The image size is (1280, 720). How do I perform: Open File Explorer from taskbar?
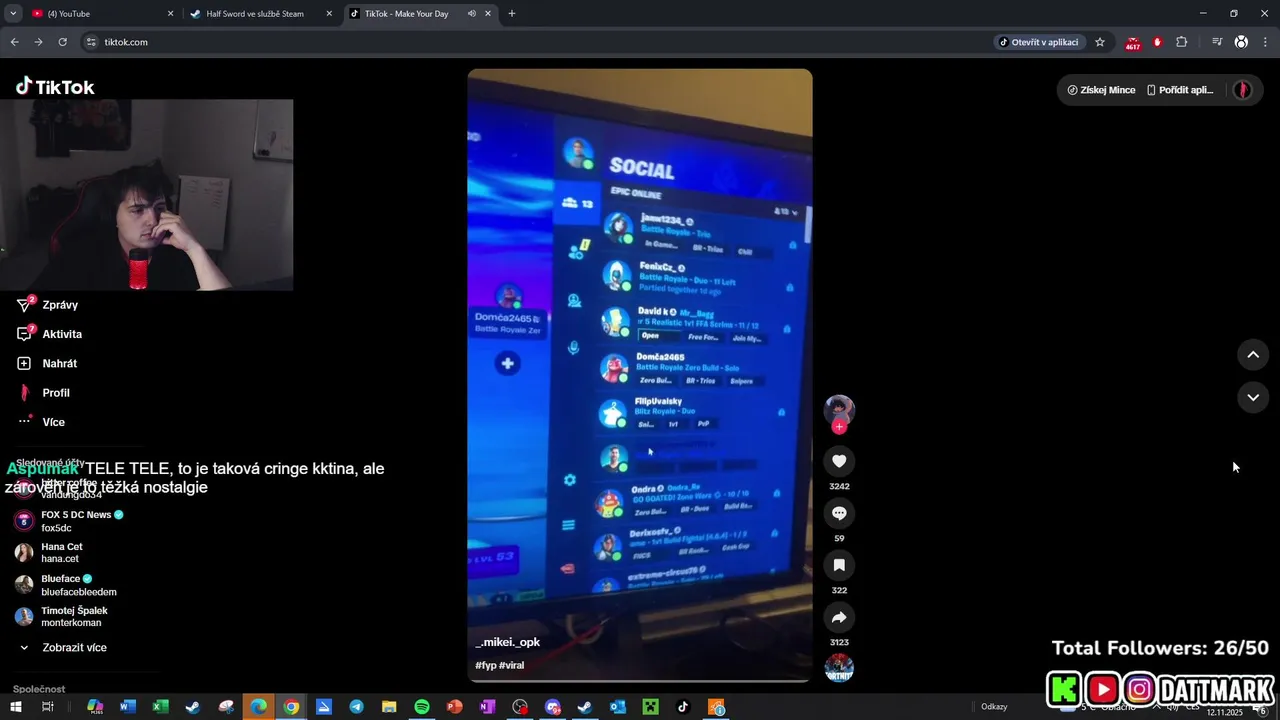389,707
